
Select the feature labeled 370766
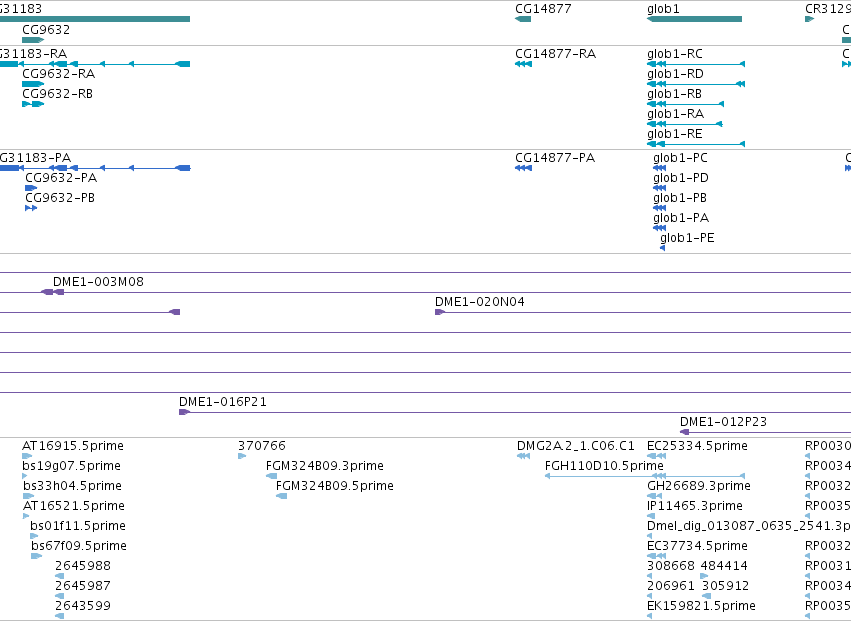262,446
